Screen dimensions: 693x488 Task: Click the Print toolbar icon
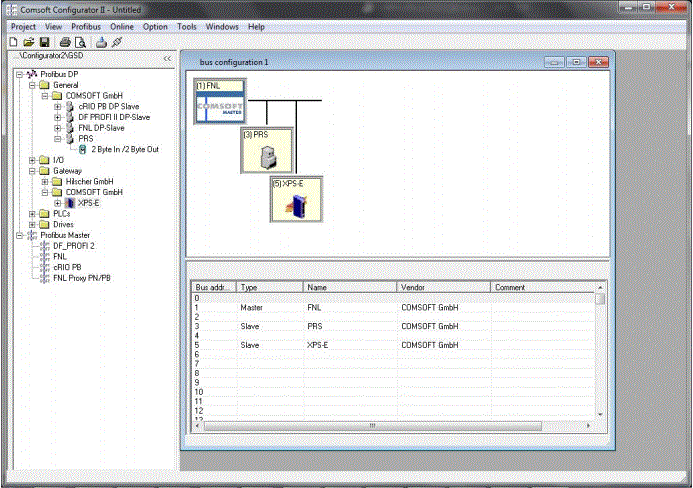pos(65,42)
